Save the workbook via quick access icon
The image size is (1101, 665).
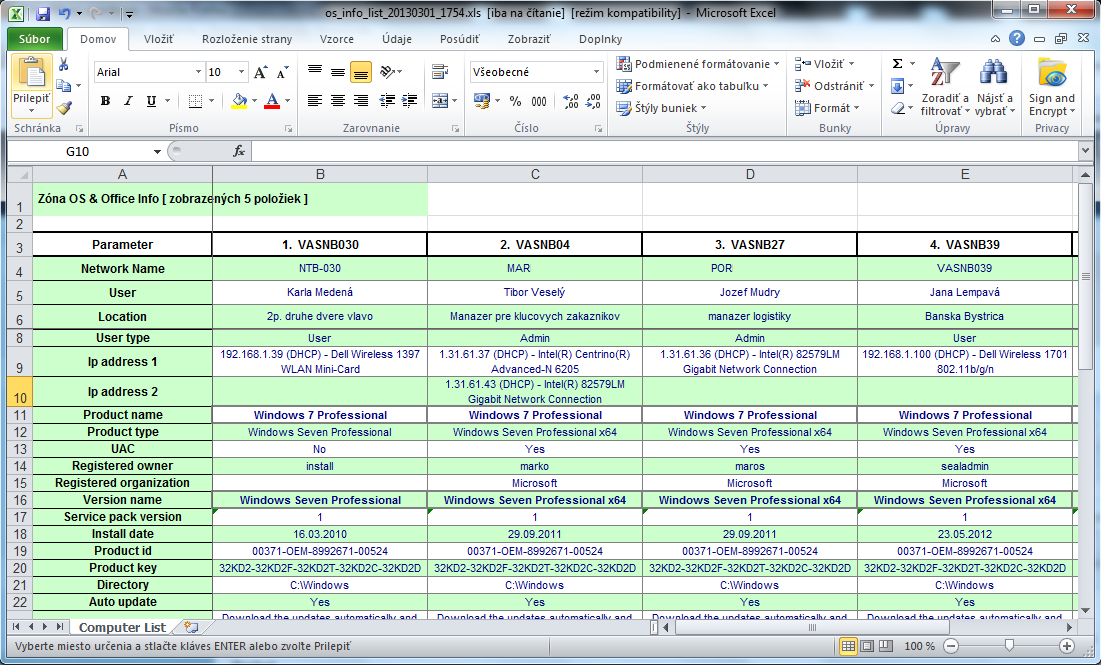(43, 13)
